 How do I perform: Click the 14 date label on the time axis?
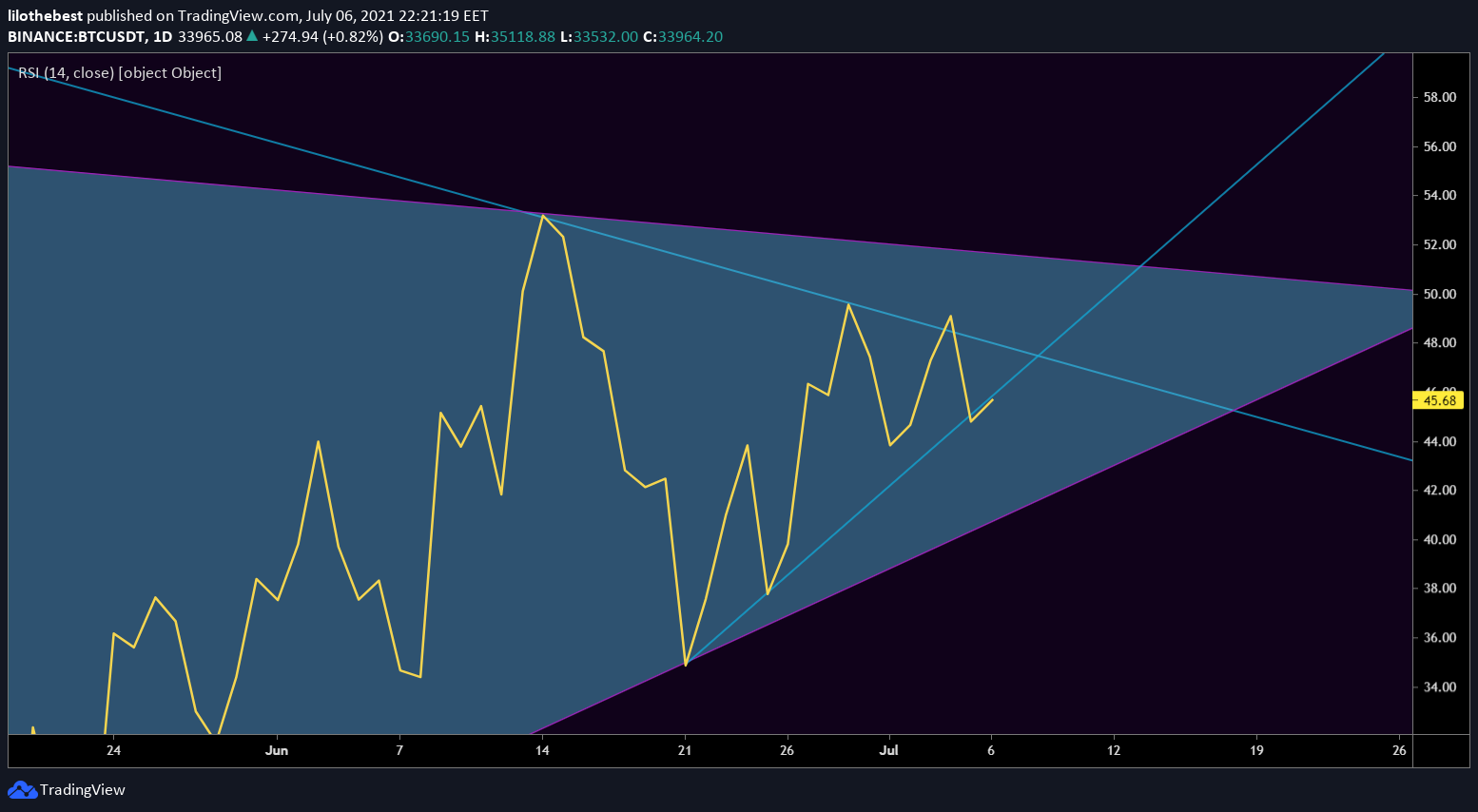542,750
